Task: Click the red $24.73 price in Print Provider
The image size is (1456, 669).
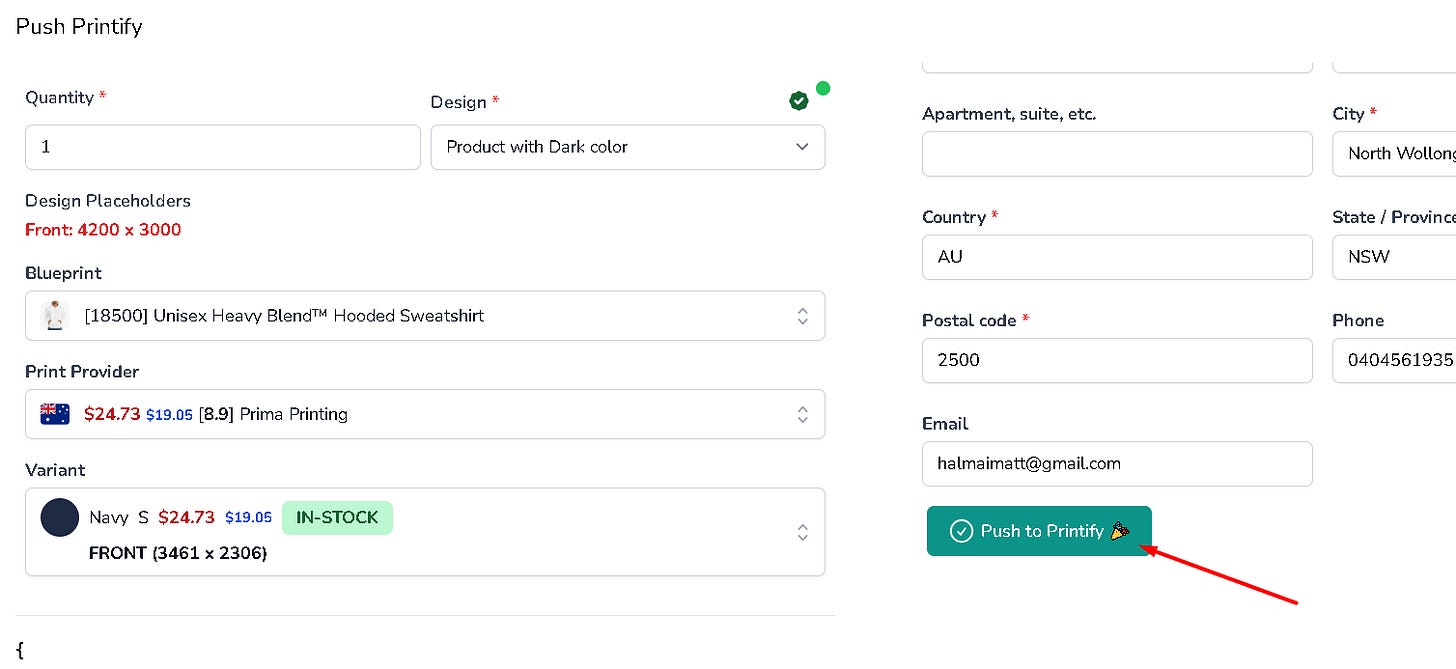Action: (x=112, y=414)
